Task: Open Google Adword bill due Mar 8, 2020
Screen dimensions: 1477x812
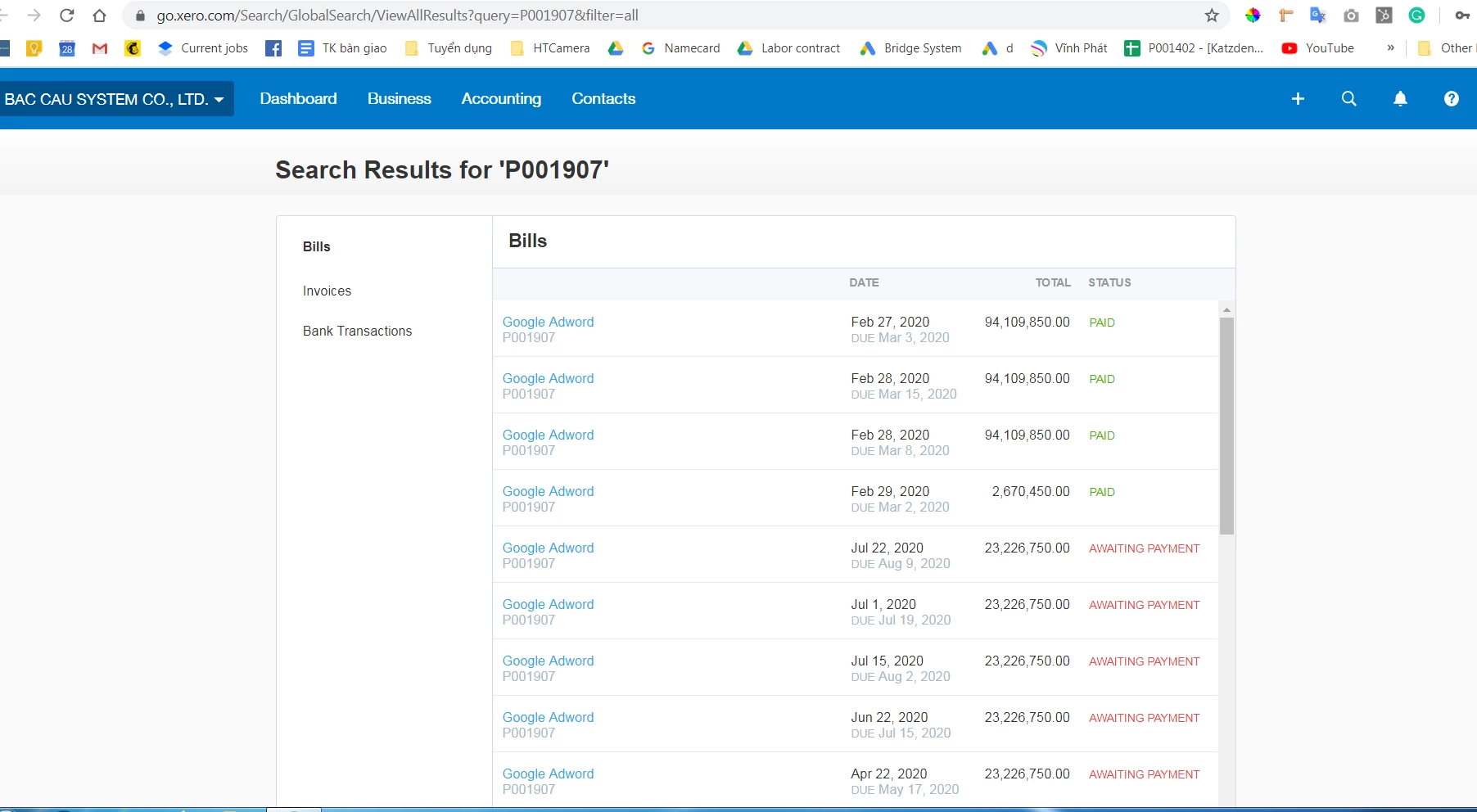Action: pyautogui.click(x=548, y=435)
